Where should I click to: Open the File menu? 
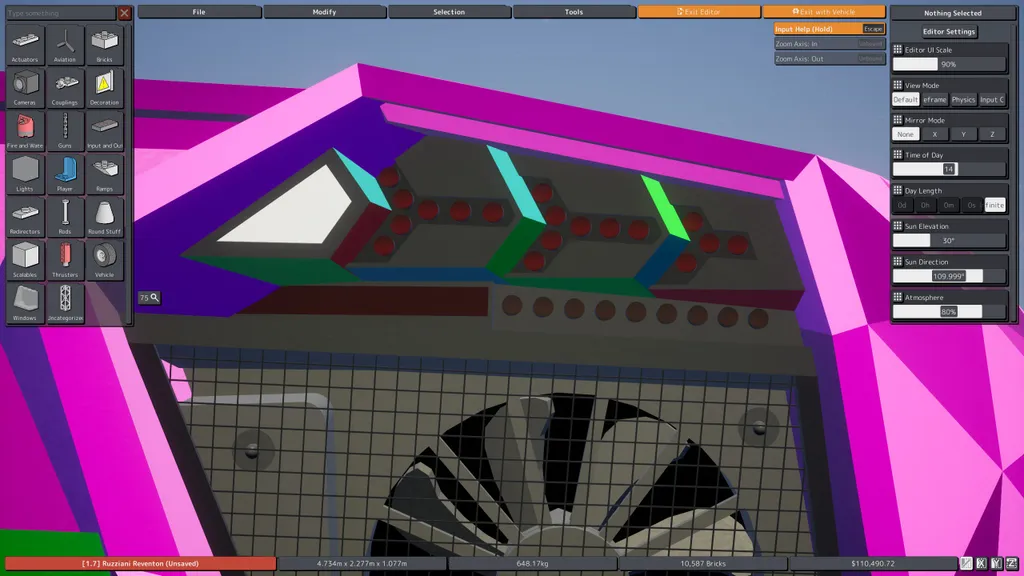pyautogui.click(x=199, y=12)
